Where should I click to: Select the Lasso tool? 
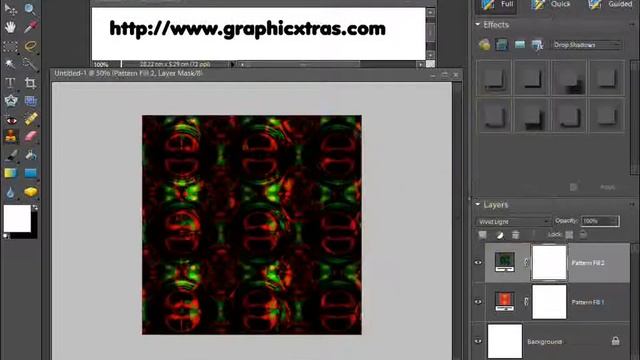click(30, 46)
